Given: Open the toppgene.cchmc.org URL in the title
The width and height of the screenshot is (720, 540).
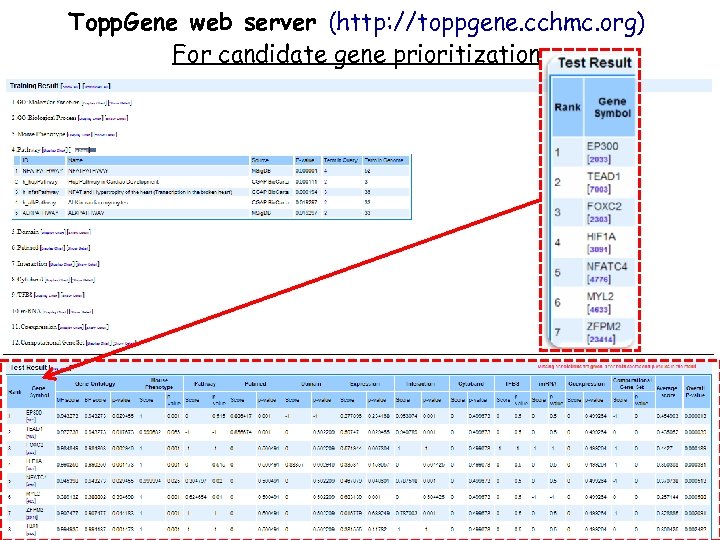Looking at the screenshot, I should (487, 22).
